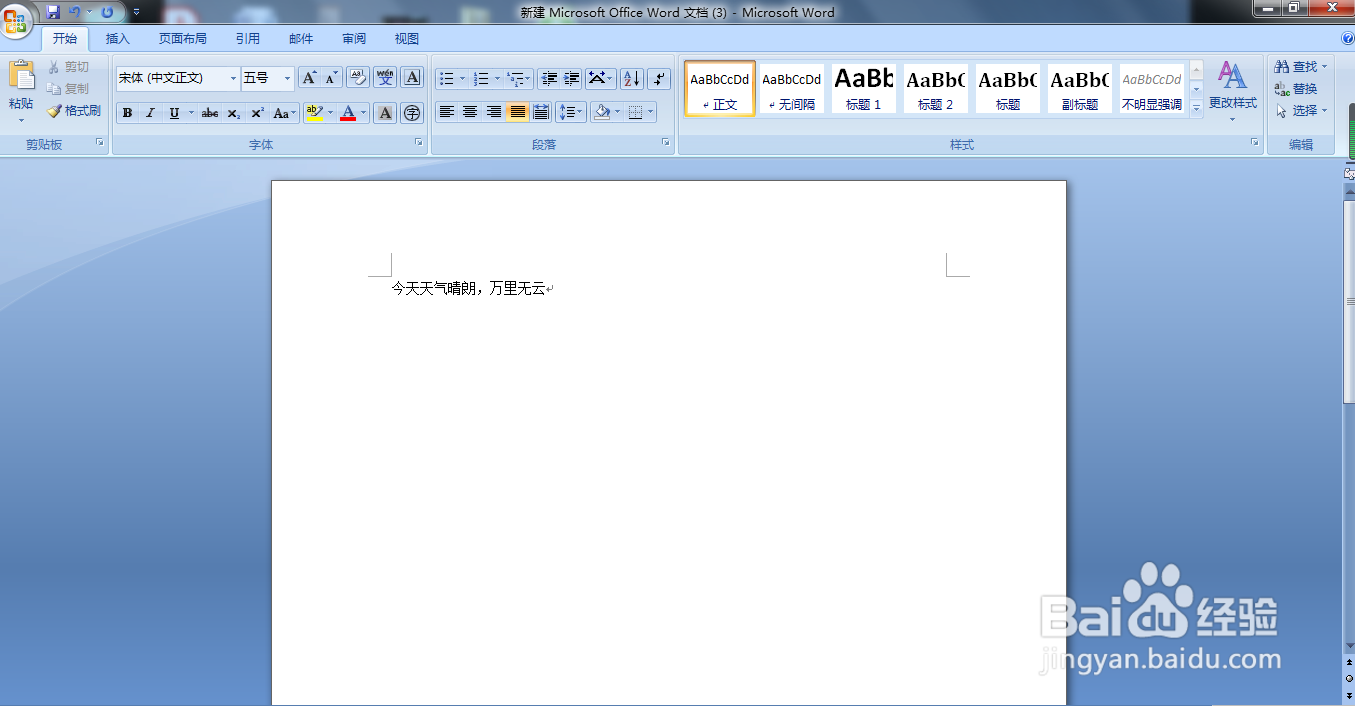The image size is (1355, 706).
Task: Decrease paragraph indent
Action: coord(549,78)
